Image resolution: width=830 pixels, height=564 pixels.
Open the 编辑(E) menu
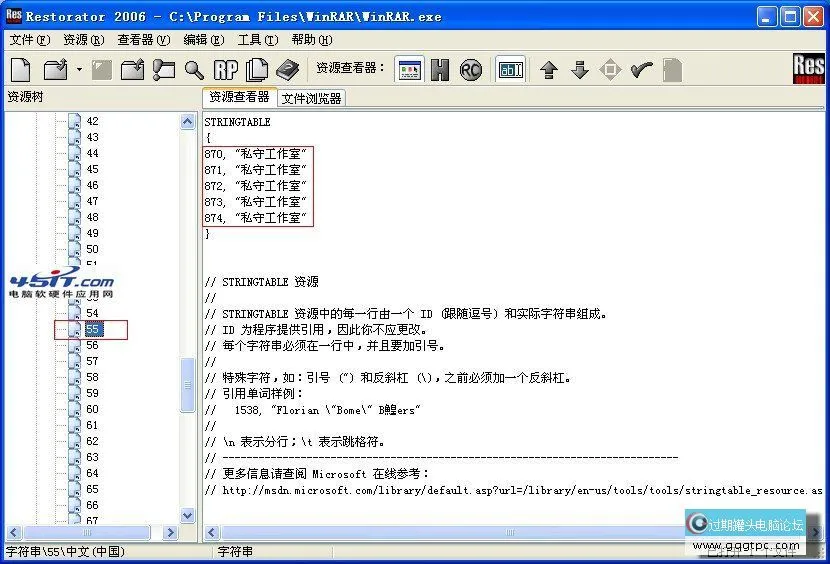(x=204, y=40)
